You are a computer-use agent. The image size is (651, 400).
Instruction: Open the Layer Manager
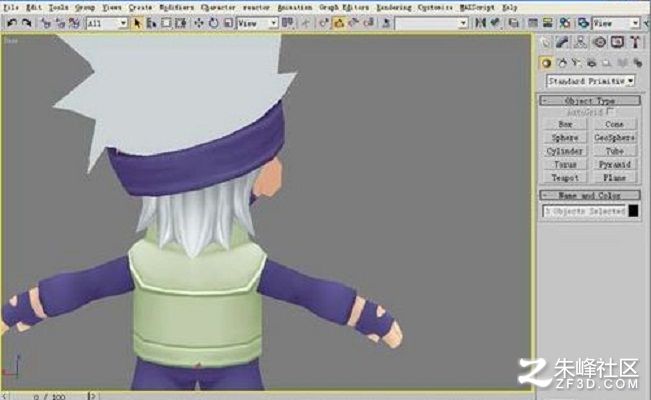[514, 23]
